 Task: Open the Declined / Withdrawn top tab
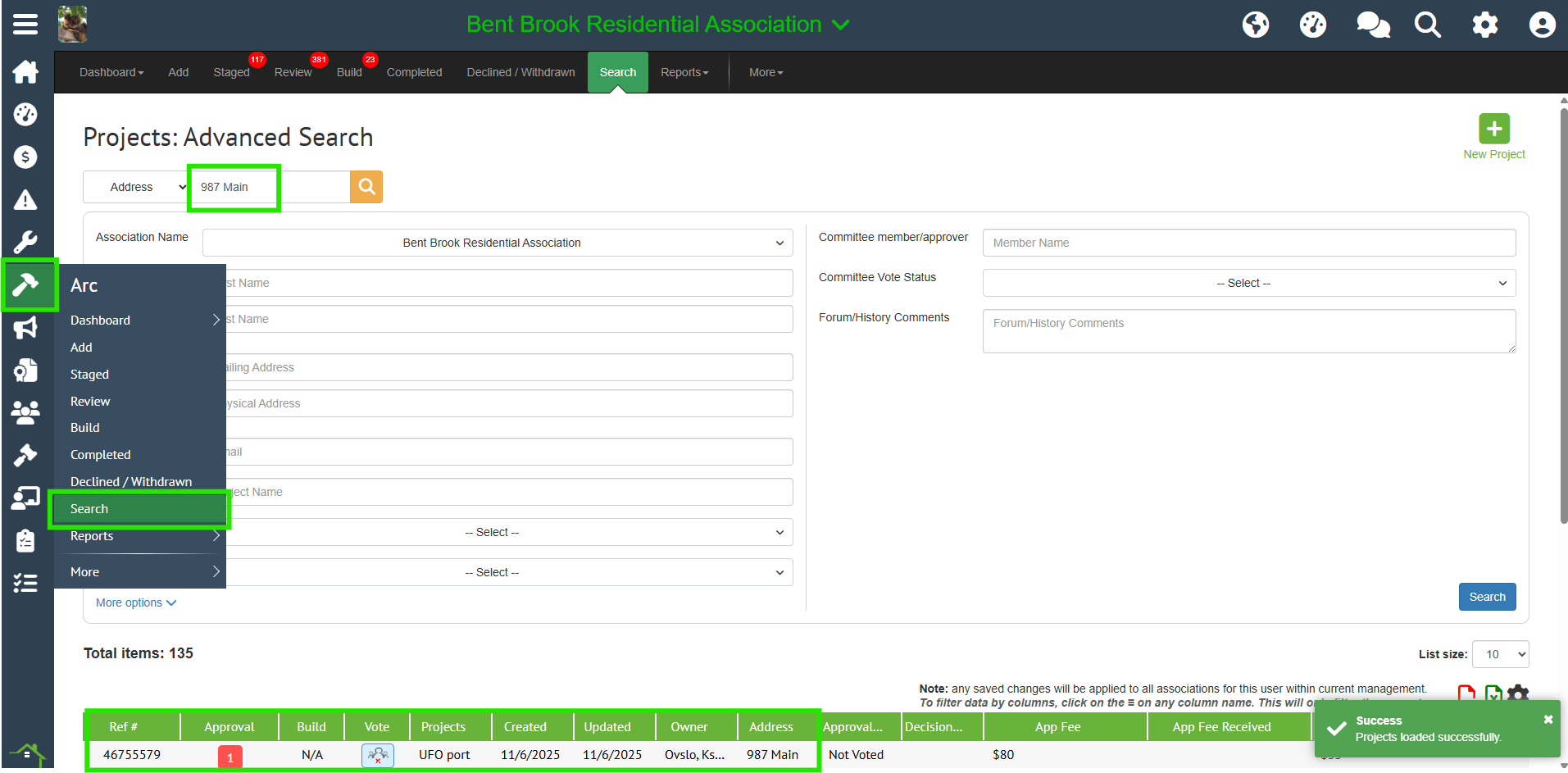(x=520, y=72)
